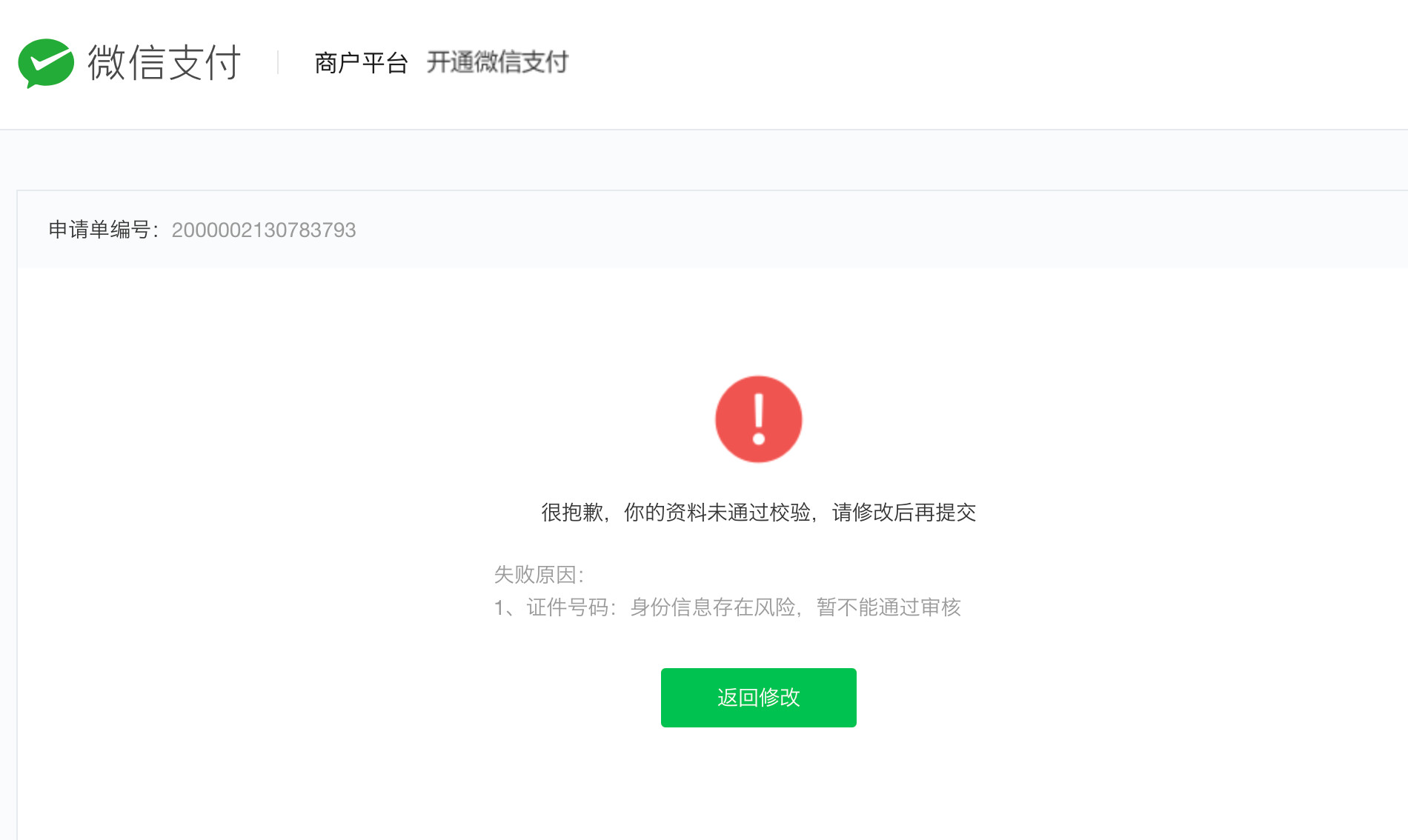
Task: Click the 身份信息存在风险 reason text
Action: (x=712, y=607)
